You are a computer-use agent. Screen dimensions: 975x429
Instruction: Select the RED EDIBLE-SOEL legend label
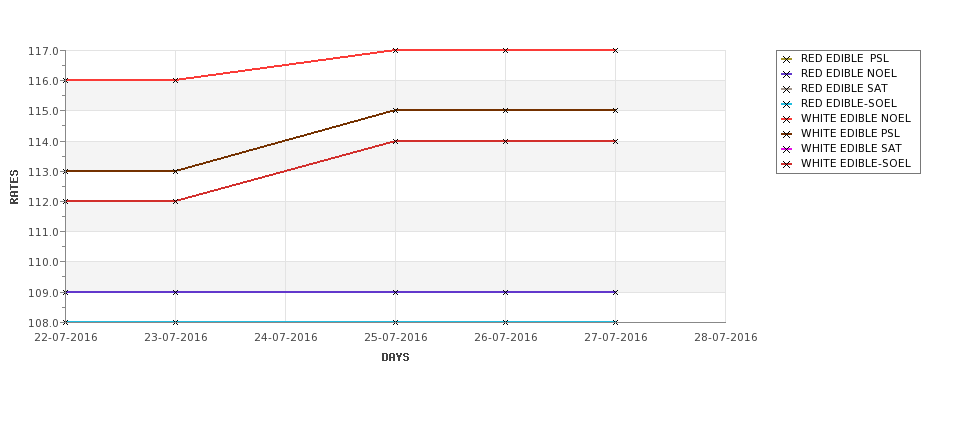849,103
